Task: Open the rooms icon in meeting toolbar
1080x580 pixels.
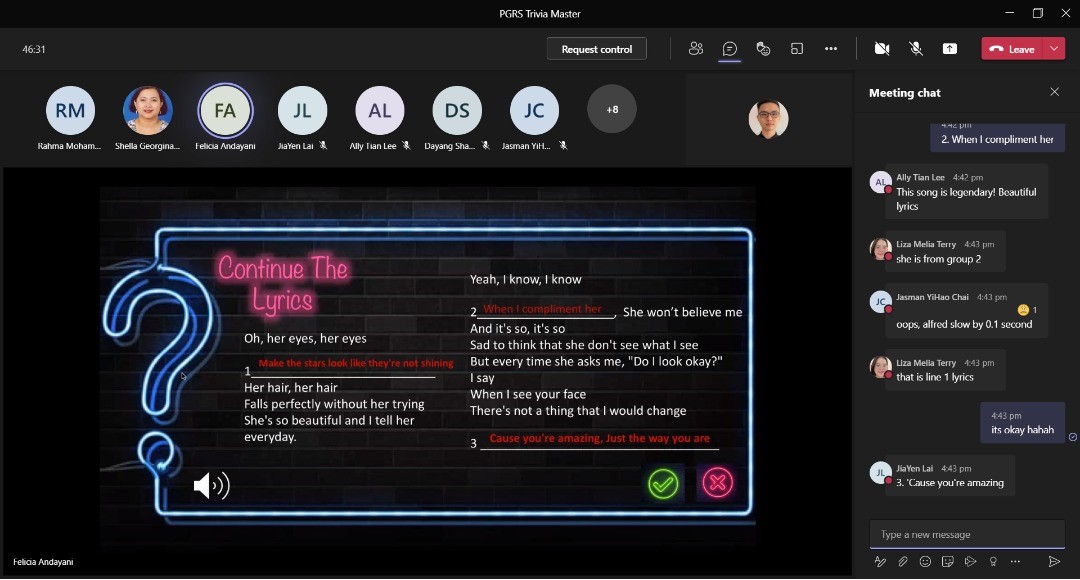Action: coord(797,49)
